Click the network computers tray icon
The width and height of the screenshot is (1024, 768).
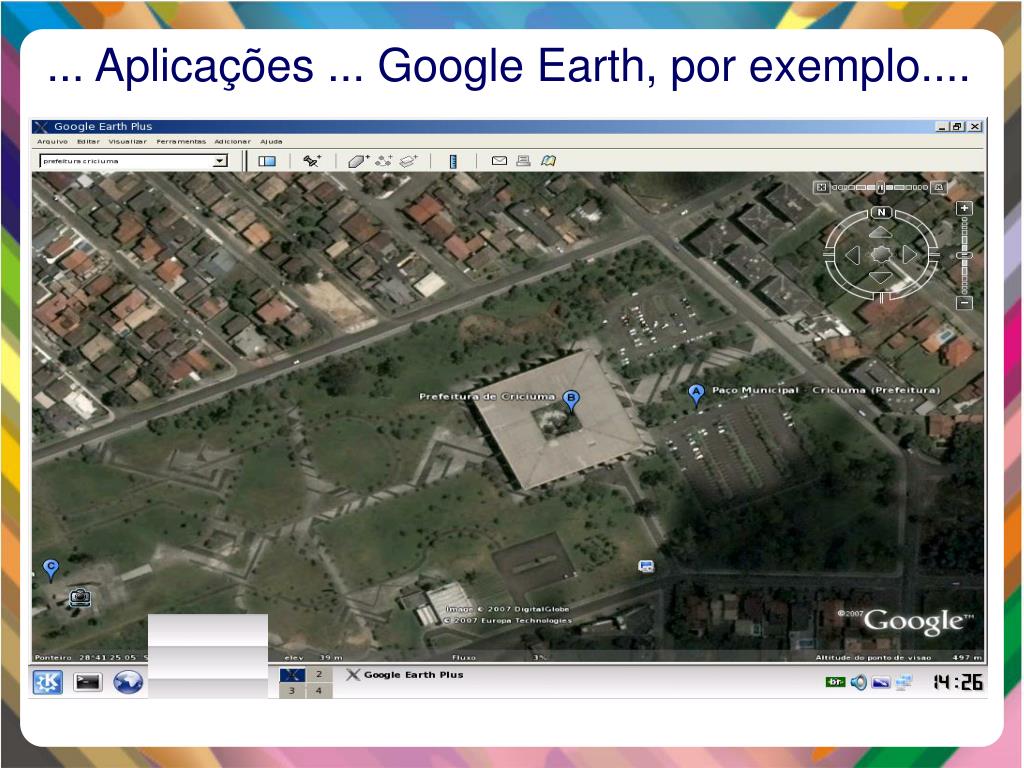coord(904,682)
